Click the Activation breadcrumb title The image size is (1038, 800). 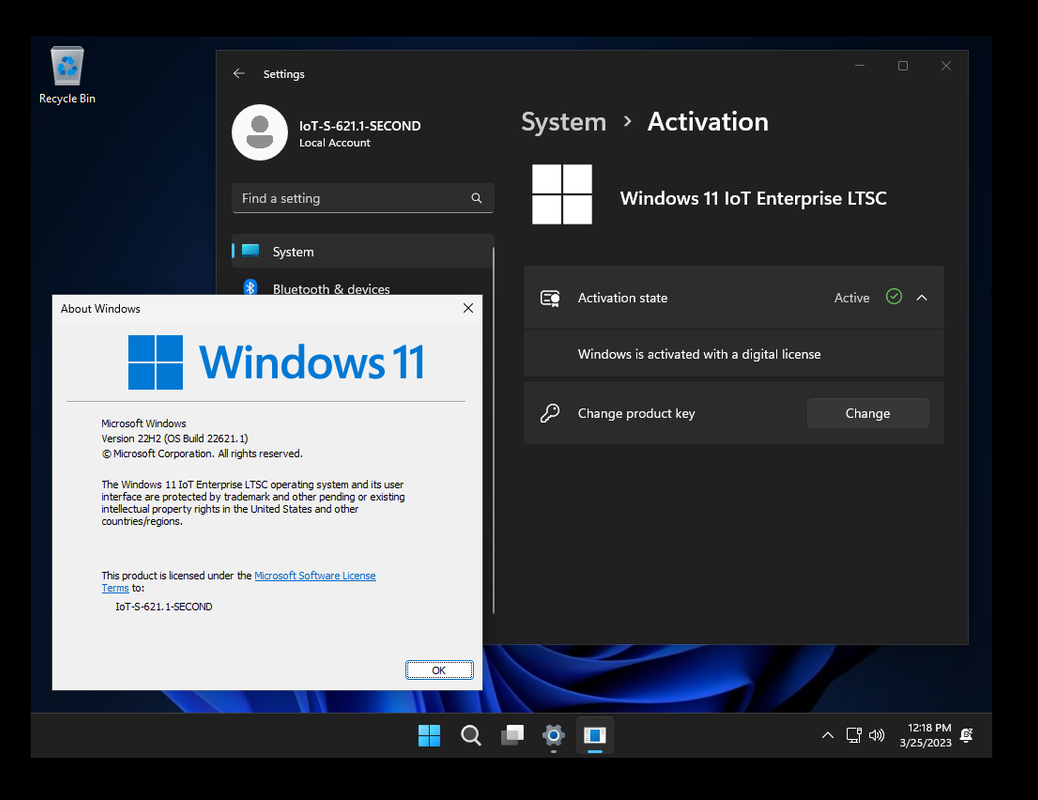[x=708, y=122]
